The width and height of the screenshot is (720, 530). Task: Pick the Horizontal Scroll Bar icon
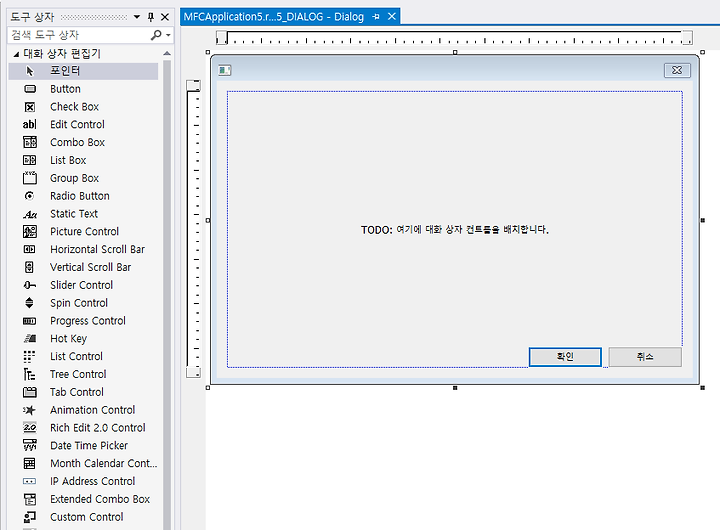29,249
